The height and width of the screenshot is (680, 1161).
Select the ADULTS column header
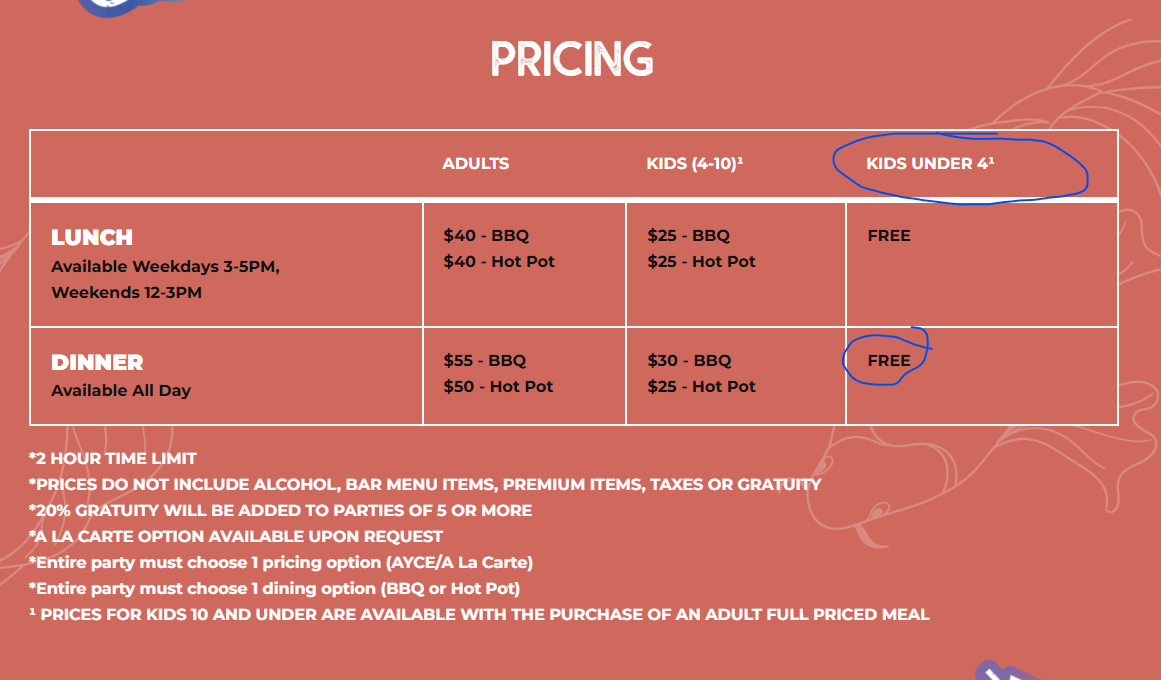tap(475, 164)
